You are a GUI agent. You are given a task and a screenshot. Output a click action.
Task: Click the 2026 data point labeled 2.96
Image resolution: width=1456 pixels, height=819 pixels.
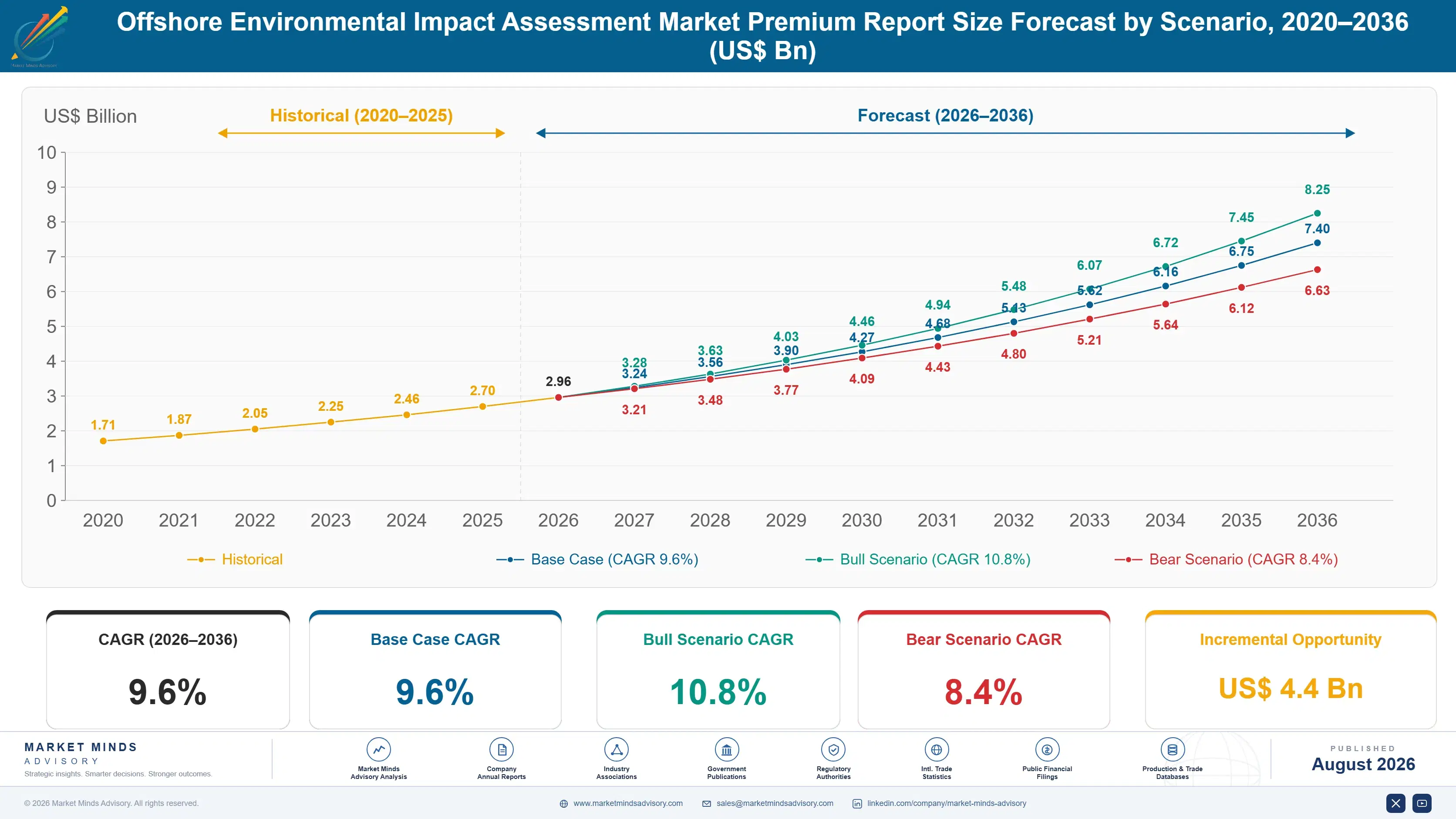pyautogui.click(x=559, y=398)
